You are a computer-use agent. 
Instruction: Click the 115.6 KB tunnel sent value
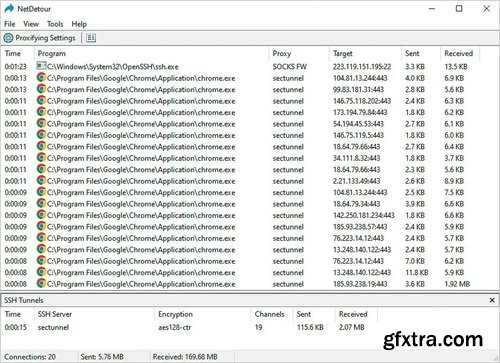(x=310, y=327)
